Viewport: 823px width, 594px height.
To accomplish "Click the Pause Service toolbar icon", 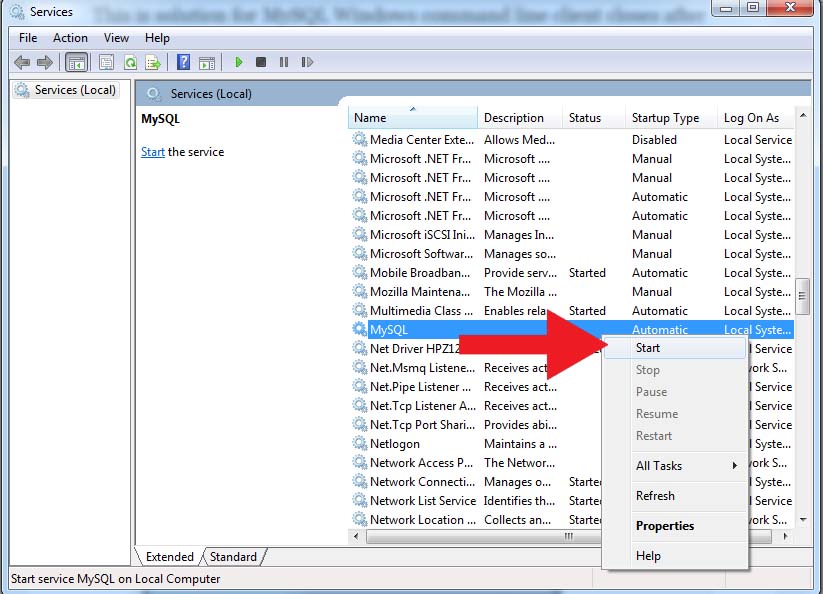I will [x=284, y=62].
